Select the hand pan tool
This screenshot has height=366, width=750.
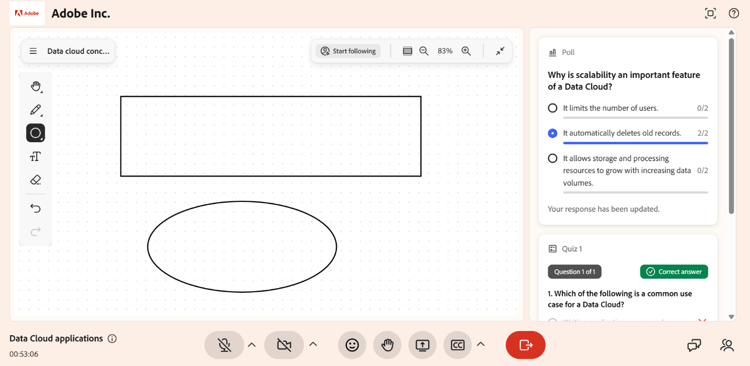pyautogui.click(x=35, y=87)
